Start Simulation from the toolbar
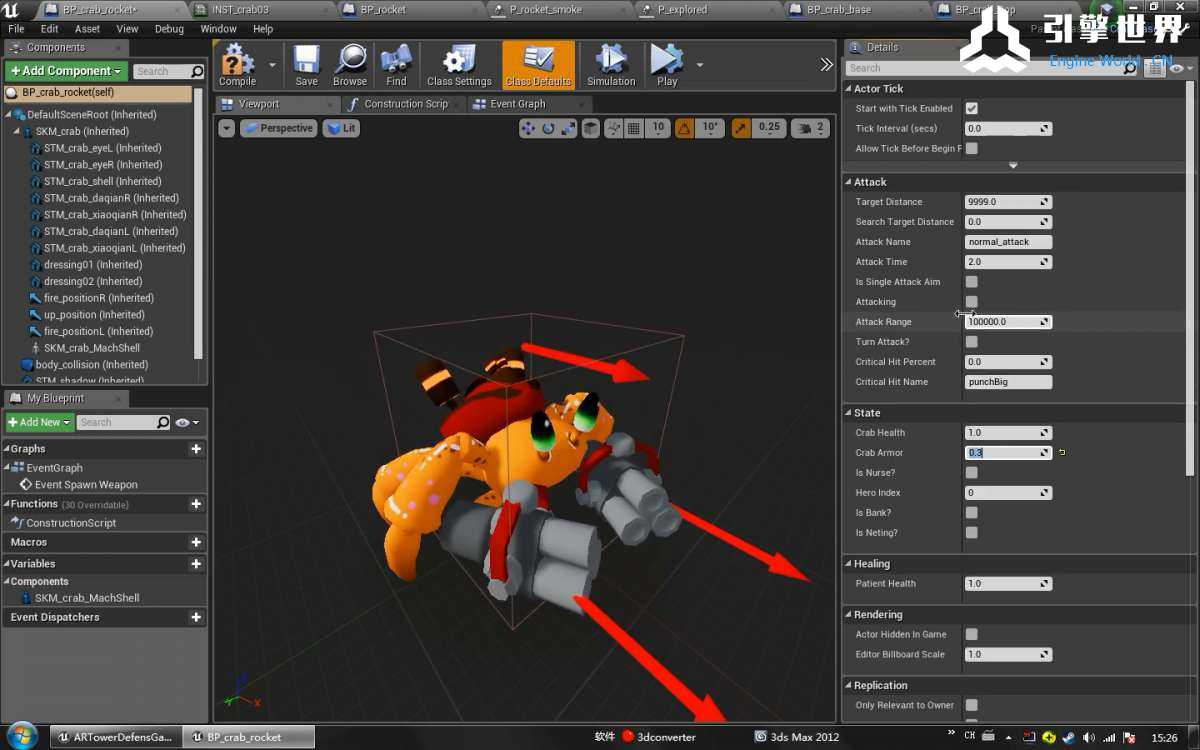Image resolution: width=1200 pixels, height=750 pixels. click(611, 65)
